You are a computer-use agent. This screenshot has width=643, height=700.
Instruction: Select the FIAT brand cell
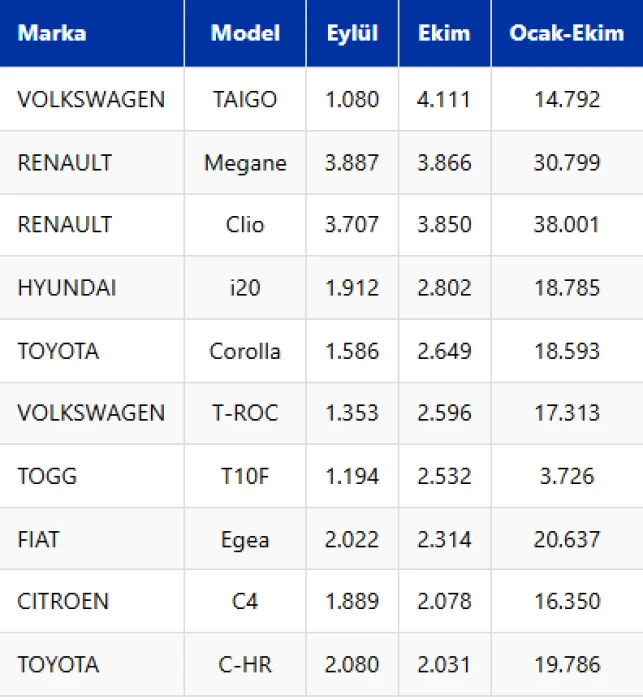(x=38, y=539)
